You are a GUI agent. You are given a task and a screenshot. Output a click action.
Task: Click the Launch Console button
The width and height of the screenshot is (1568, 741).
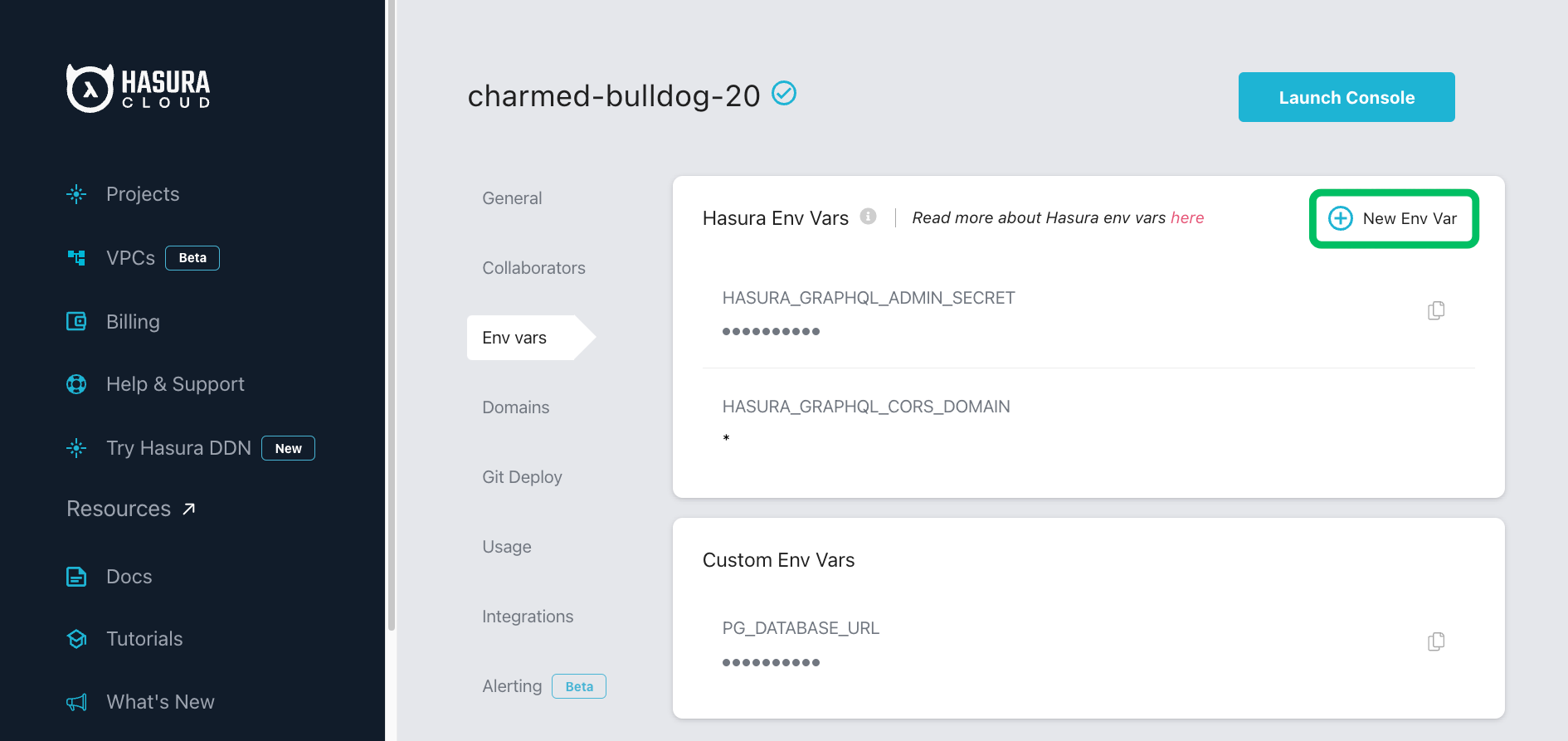pos(1346,97)
